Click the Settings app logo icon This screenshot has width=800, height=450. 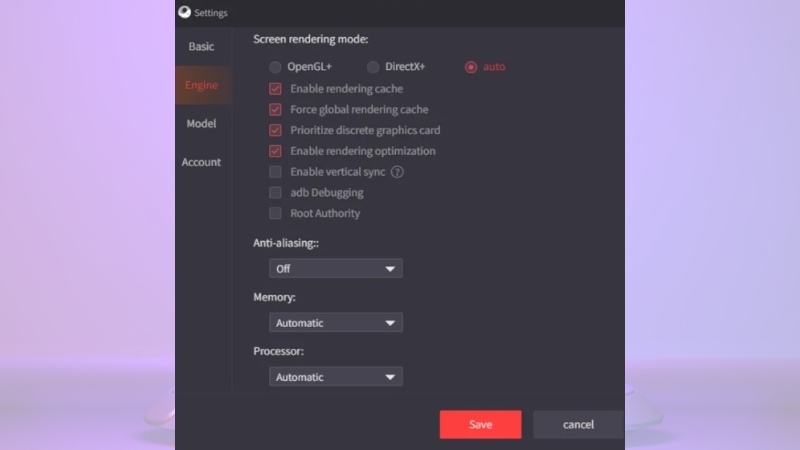tap(183, 12)
